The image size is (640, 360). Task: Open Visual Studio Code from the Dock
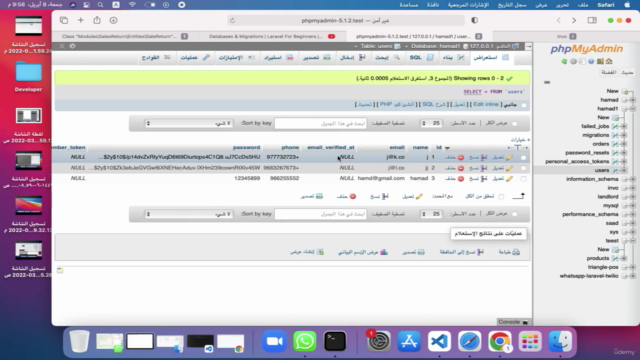[439, 341]
